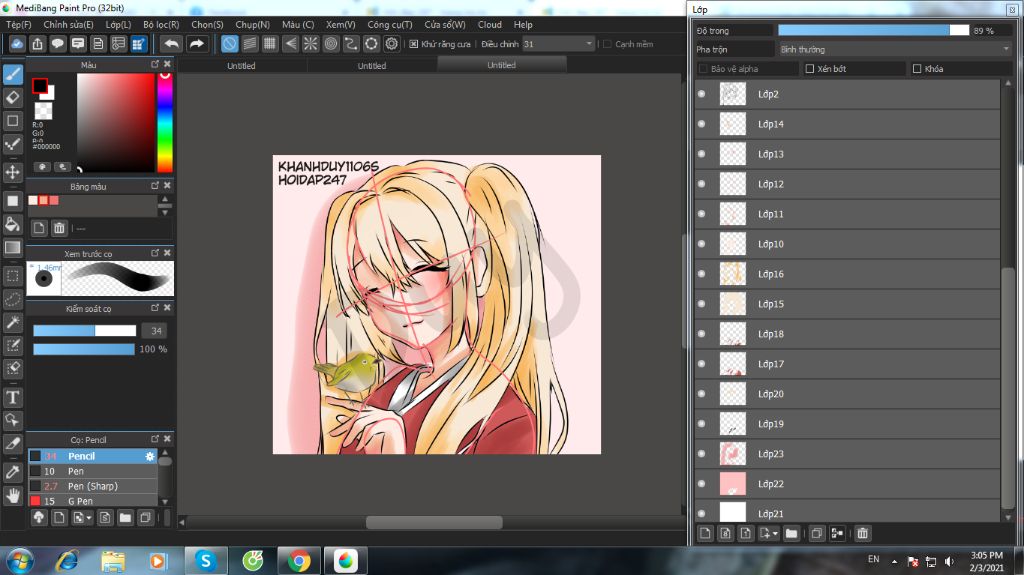Open add-brush dropdown in brush panel

(x=89, y=518)
